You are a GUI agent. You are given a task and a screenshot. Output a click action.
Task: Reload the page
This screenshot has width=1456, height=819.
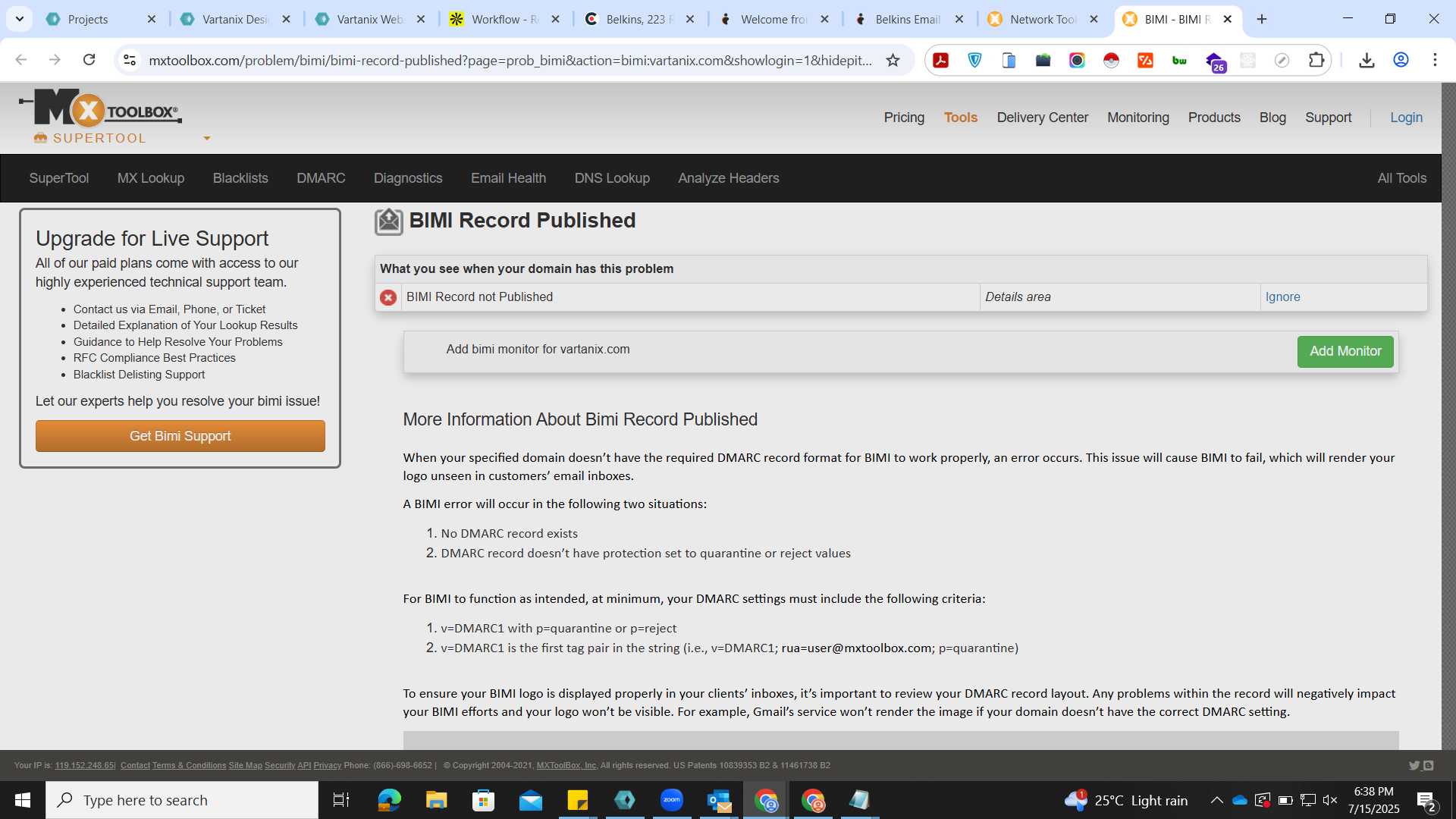click(x=89, y=60)
